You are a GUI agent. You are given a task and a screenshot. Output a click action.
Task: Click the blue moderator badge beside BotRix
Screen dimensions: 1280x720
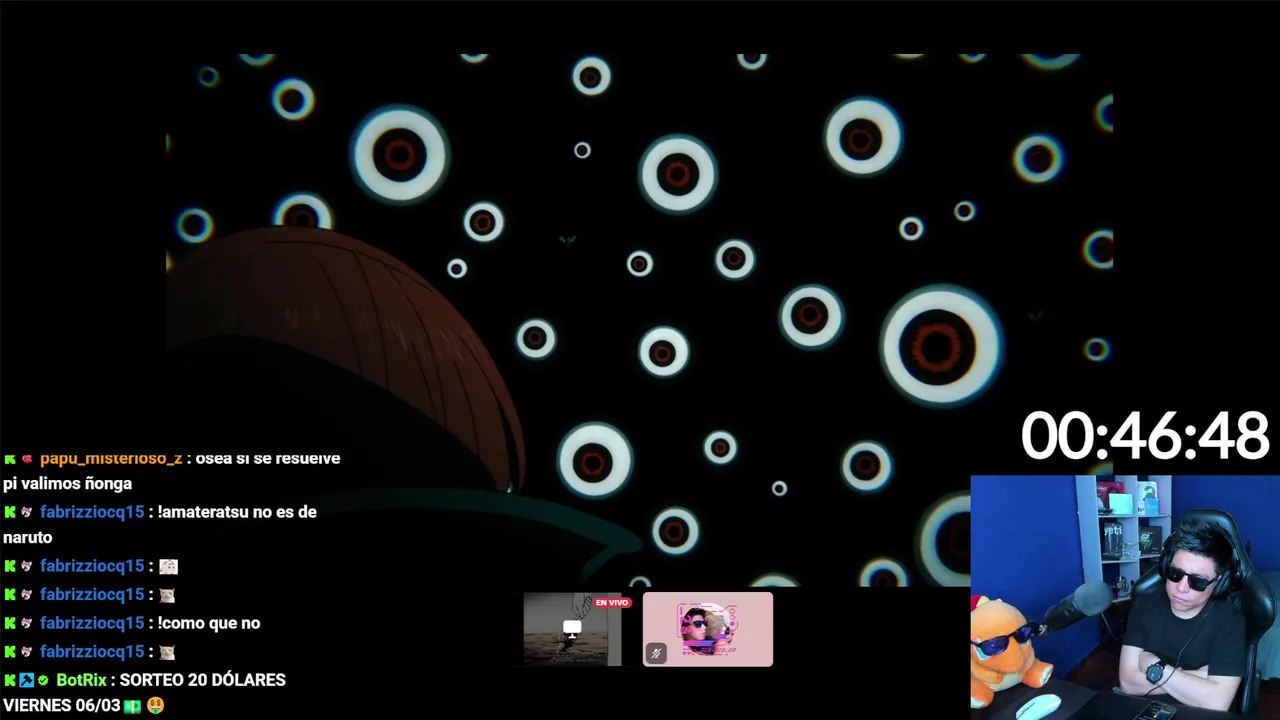27,680
